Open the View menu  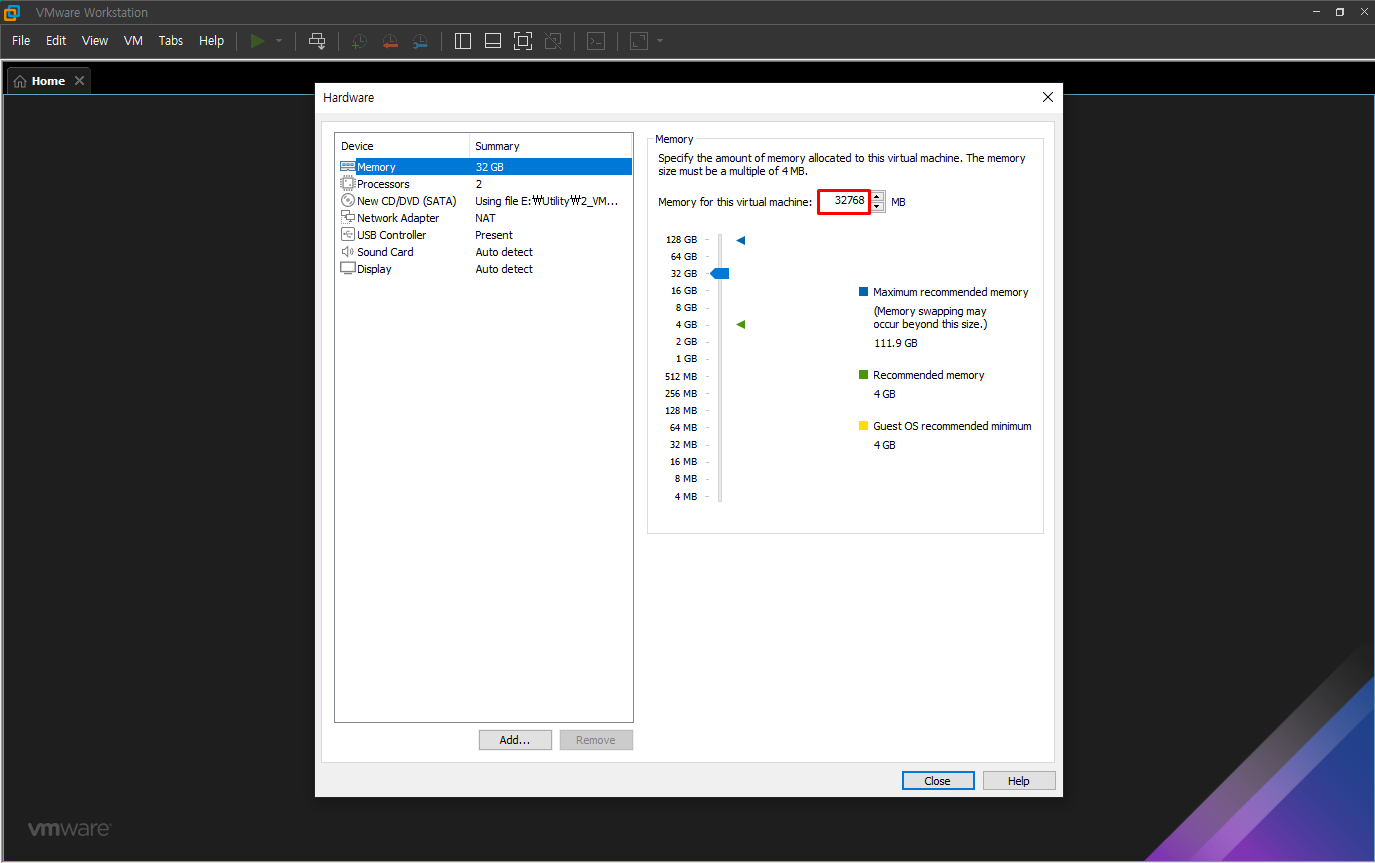tap(95, 41)
